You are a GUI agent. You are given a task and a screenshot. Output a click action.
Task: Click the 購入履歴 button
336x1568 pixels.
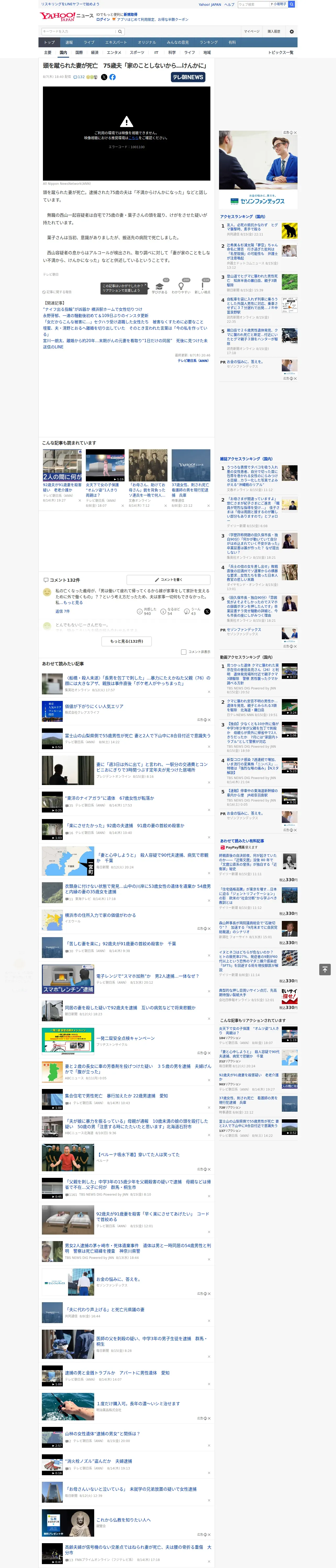click(x=274, y=31)
